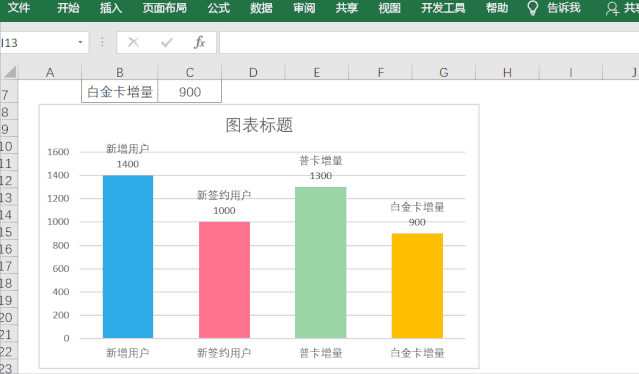Select row 16 header
This screenshot has width=639, height=374.
[8, 249]
